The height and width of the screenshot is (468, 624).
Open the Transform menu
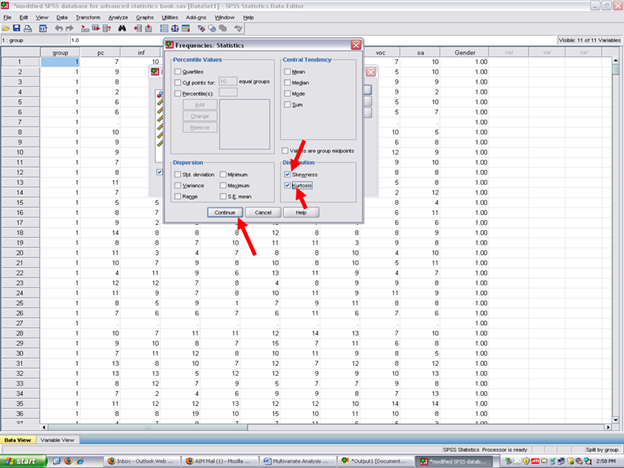87,17
